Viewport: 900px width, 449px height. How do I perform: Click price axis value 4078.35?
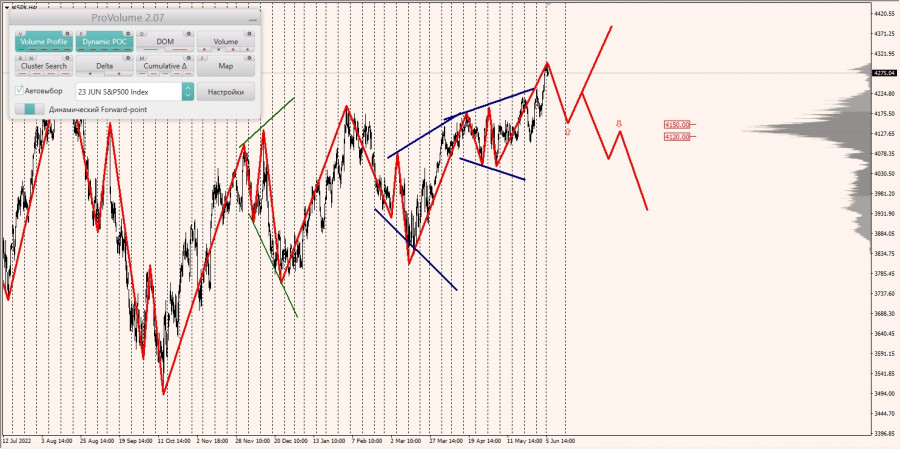coord(884,153)
